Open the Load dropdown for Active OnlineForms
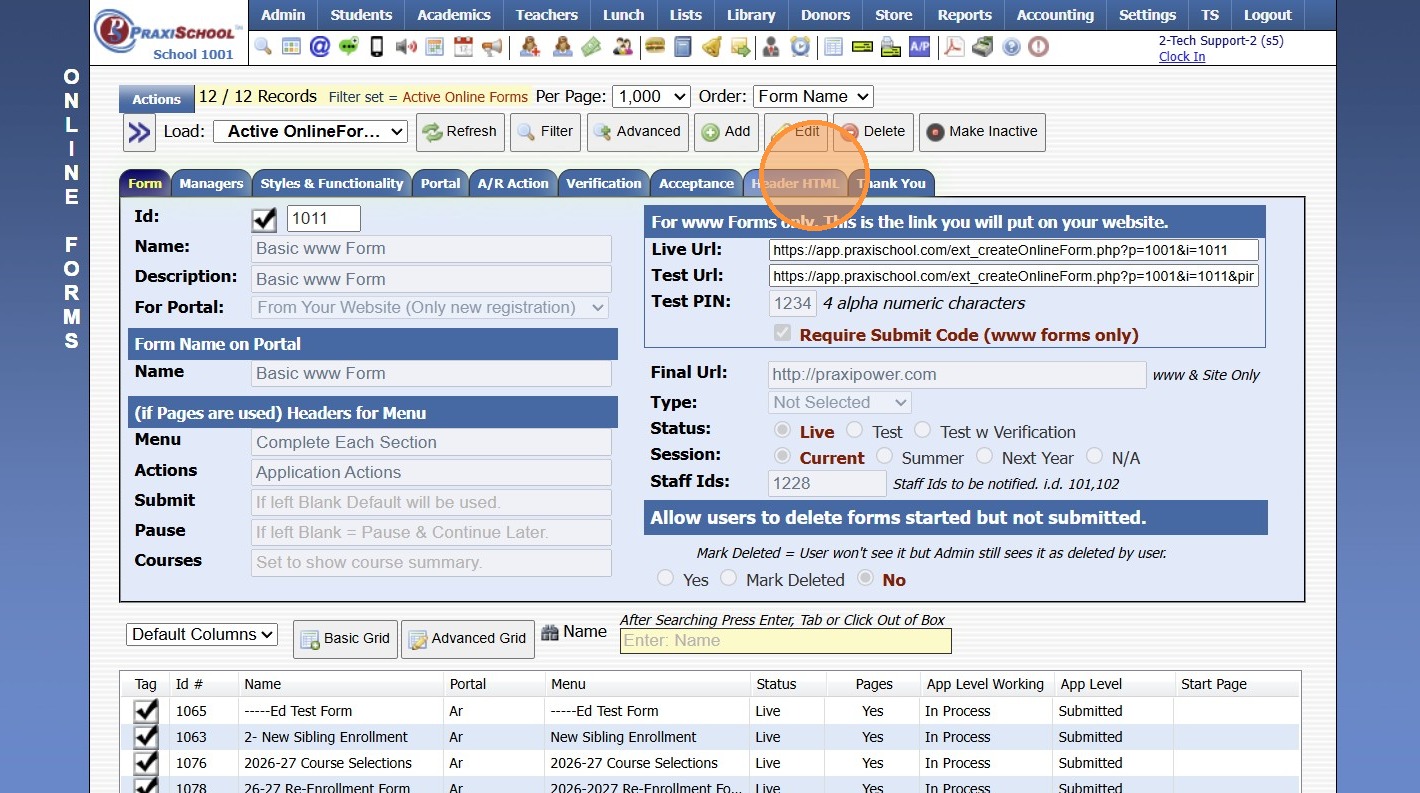This screenshot has height=793, width=1420. point(311,131)
